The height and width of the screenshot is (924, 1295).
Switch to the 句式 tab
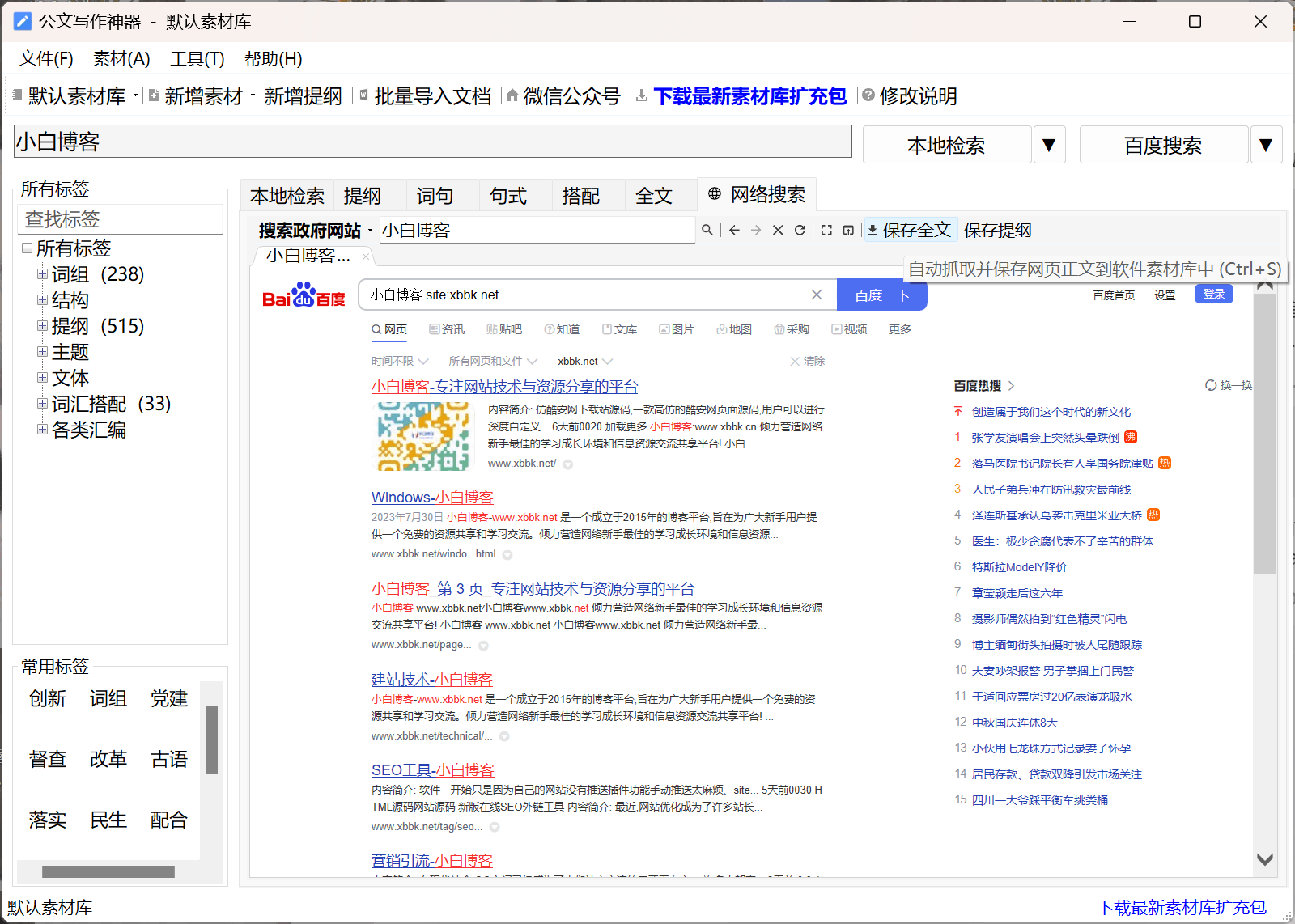point(507,196)
